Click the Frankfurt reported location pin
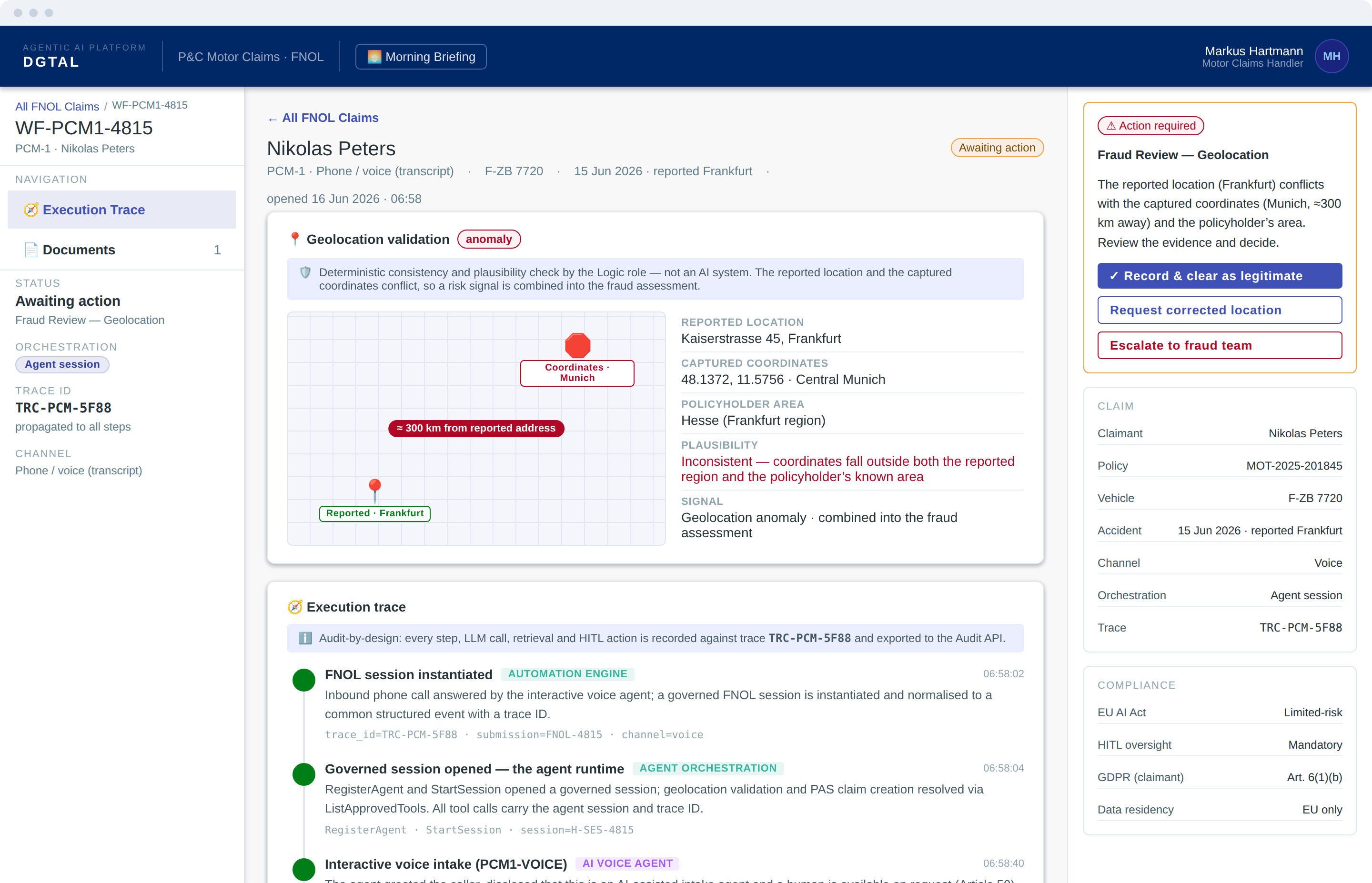This screenshot has width=1372, height=883. [x=374, y=491]
